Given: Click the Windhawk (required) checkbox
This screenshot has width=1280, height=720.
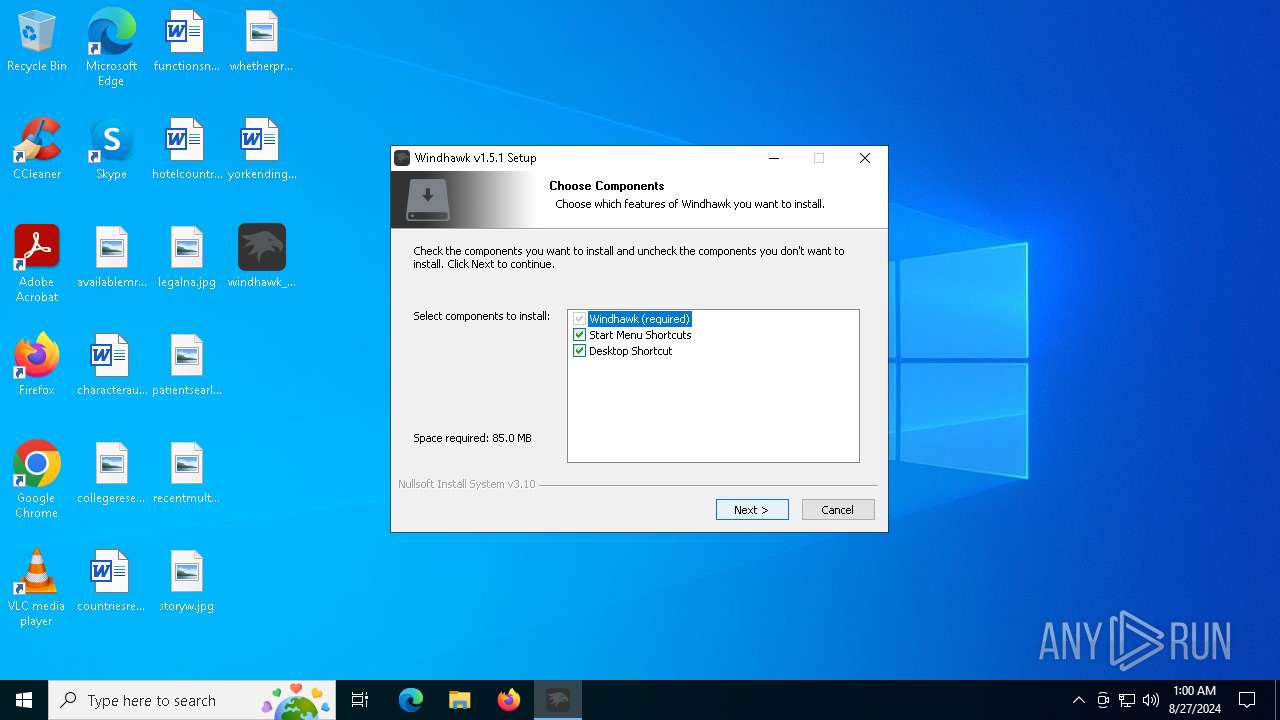Looking at the screenshot, I should [579, 319].
